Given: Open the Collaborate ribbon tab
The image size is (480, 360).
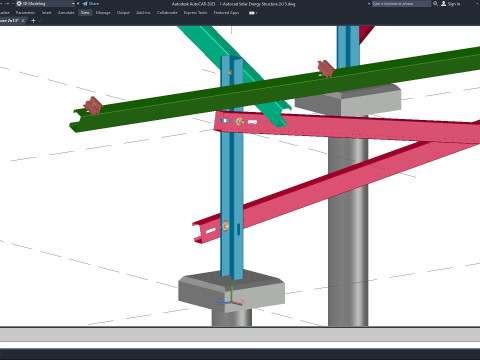Looking at the screenshot, I should (x=167, y=13).
